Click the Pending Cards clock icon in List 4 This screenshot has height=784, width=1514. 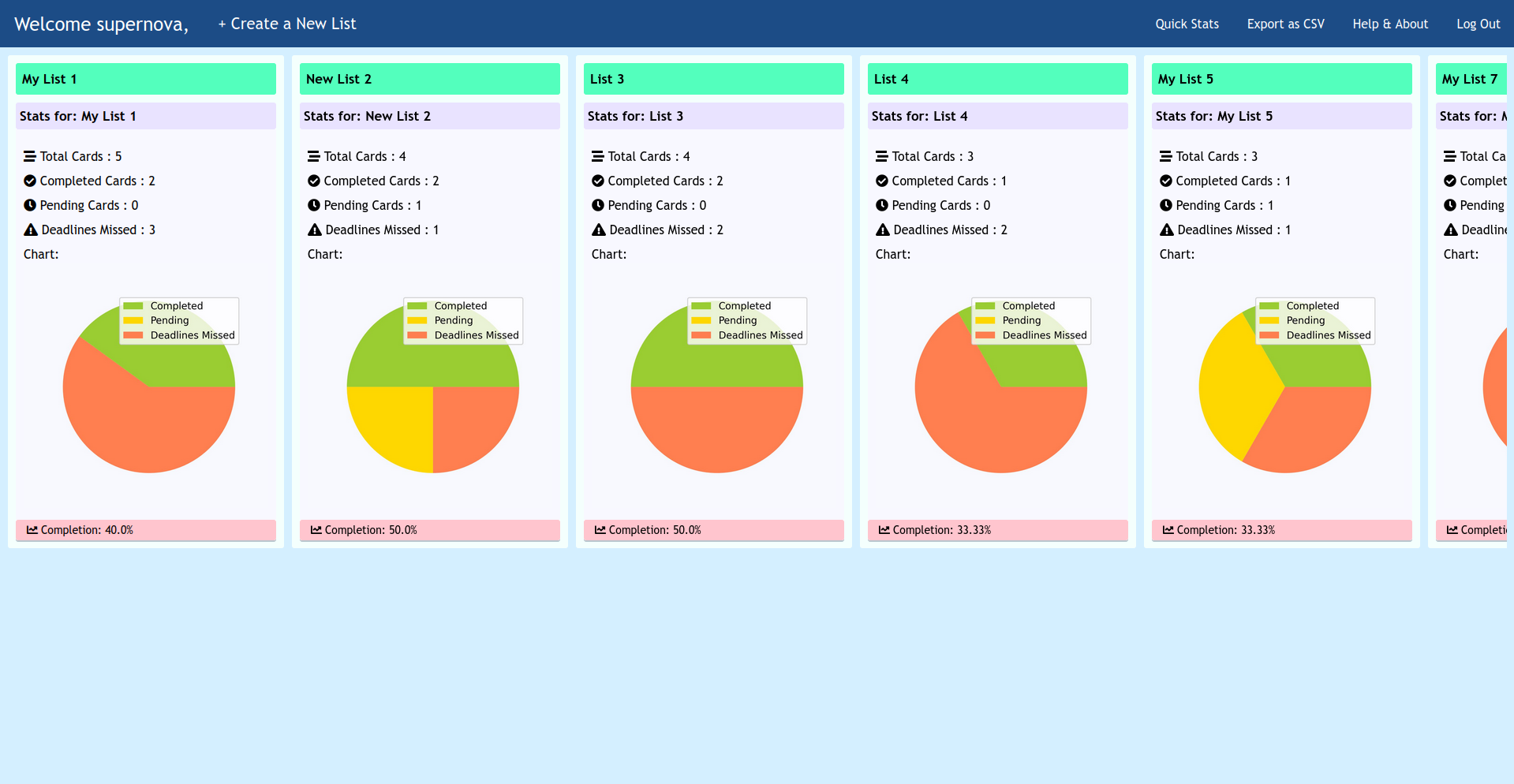coord(882,205)
